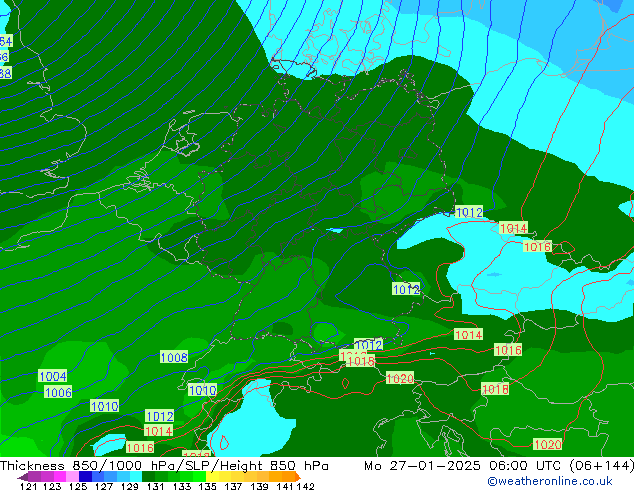Click the orange arrow tip ending the legend
The image size is (634, 490).
click(x=298, y=477)
